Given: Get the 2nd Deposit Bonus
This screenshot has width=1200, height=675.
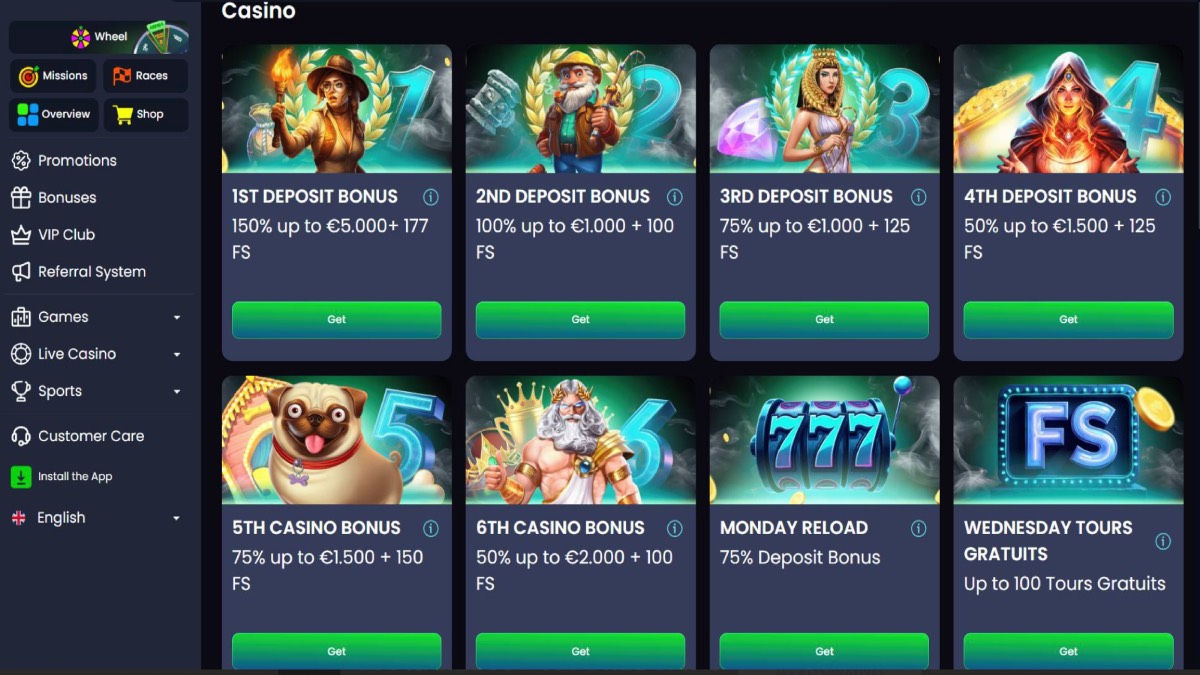Looking at the screenshot, I should (580, 320).
